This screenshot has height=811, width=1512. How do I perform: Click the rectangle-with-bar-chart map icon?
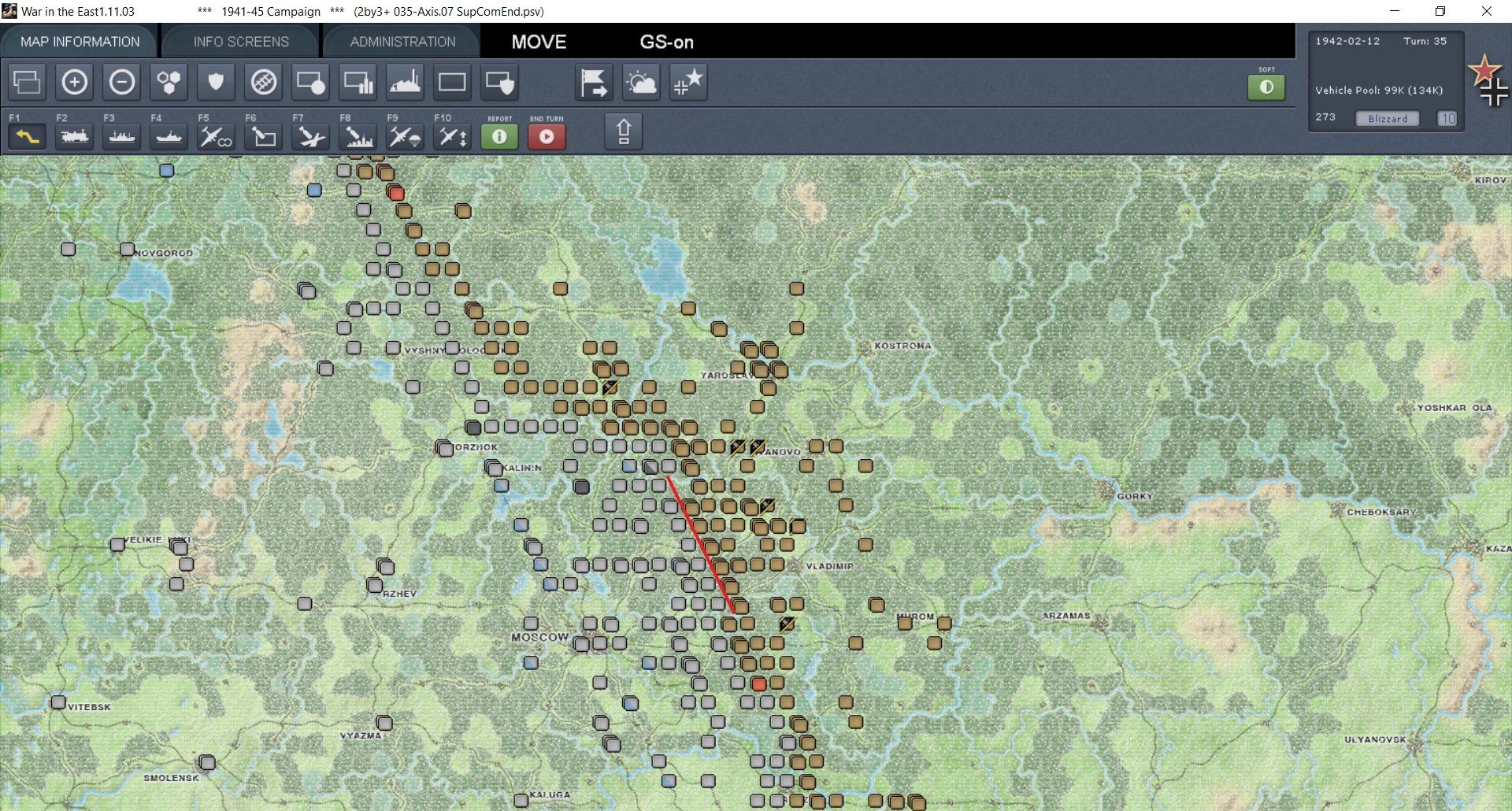pyautogui.click(x=358, y=82)
